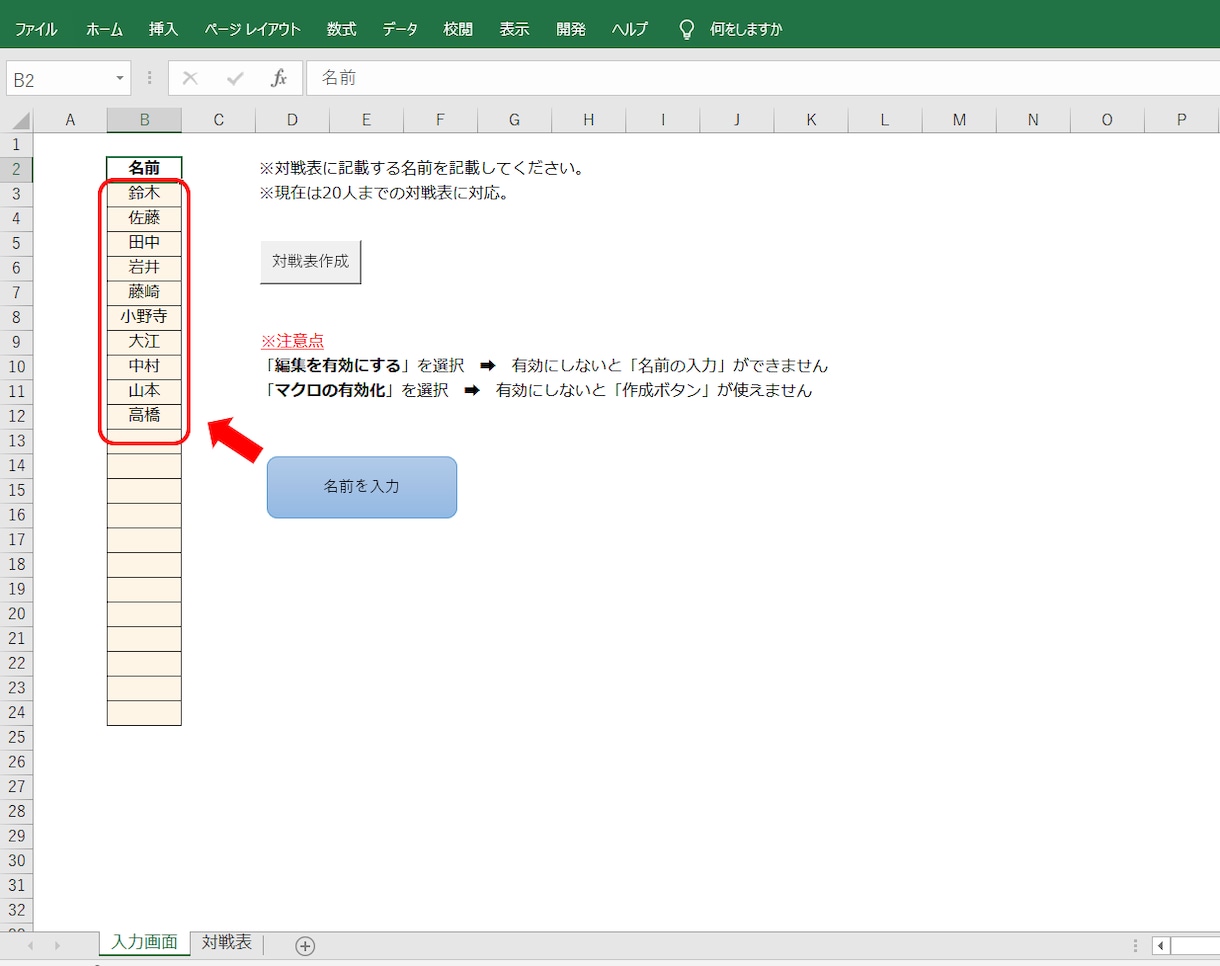Screen dimensions: 1220x966
Task: Click the formula bar containing 名前
Action: pyautogui.click(x=763, y=78)
